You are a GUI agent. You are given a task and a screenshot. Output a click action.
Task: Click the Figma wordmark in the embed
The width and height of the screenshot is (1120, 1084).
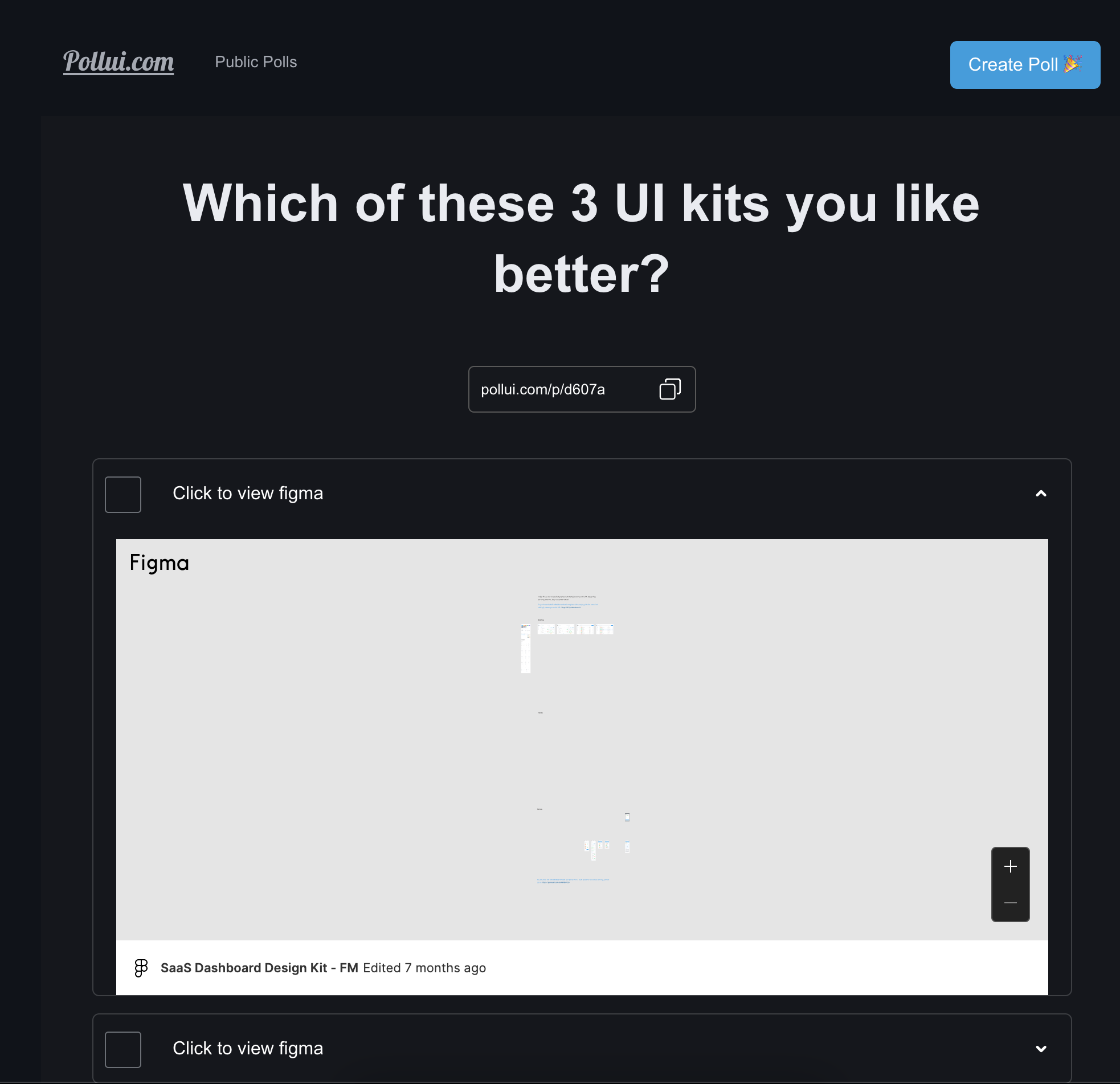click(x=160, y=563)
